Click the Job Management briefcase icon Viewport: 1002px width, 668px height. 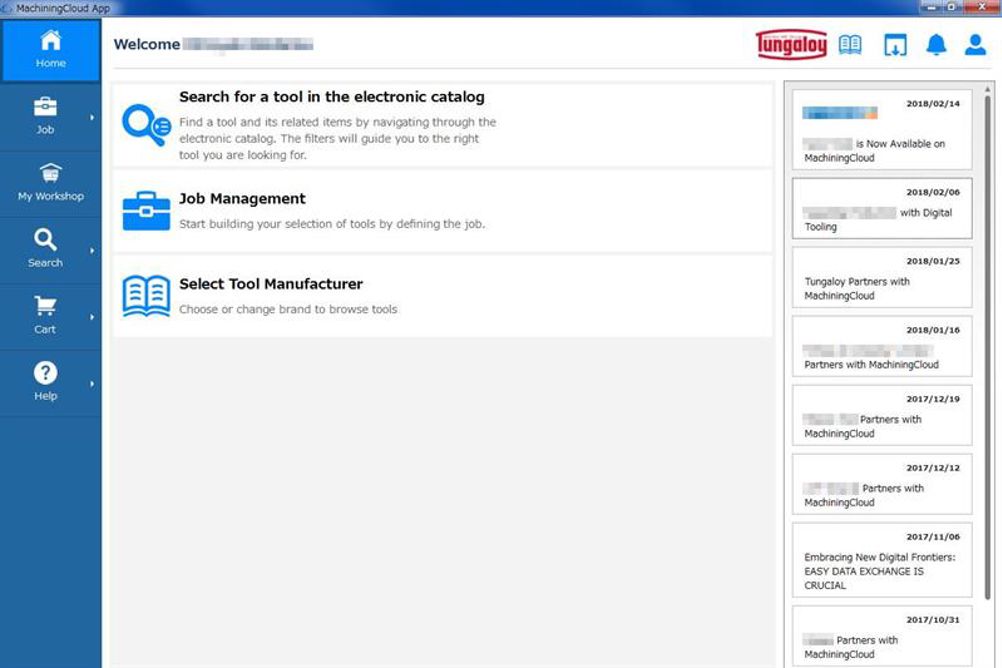146,211
